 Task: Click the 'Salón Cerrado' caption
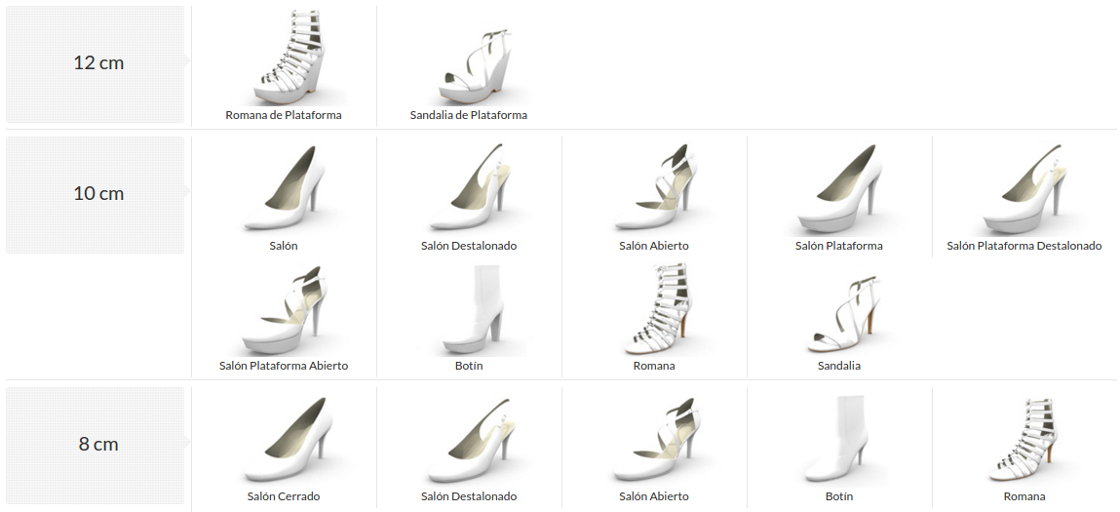pyautogui.click(x=284, y=496)
